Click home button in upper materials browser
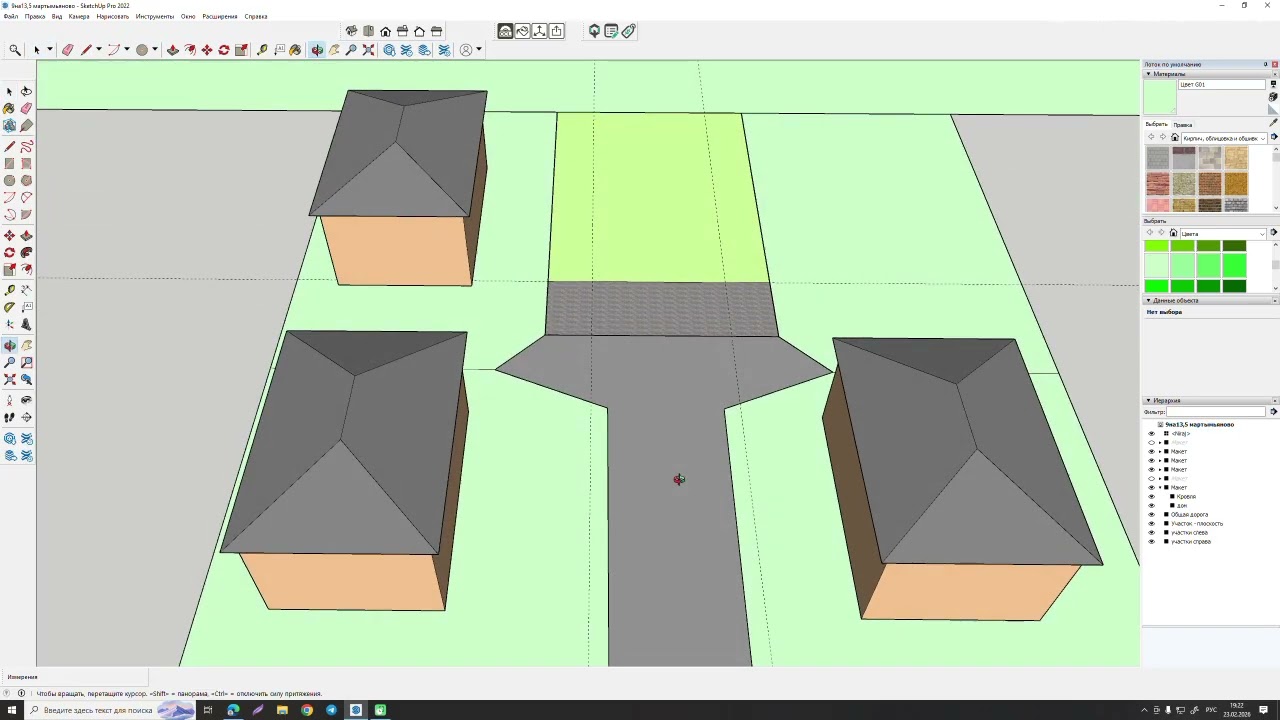The height and width of the screenshot is (720, 1280). click(x=1175, y=137)
